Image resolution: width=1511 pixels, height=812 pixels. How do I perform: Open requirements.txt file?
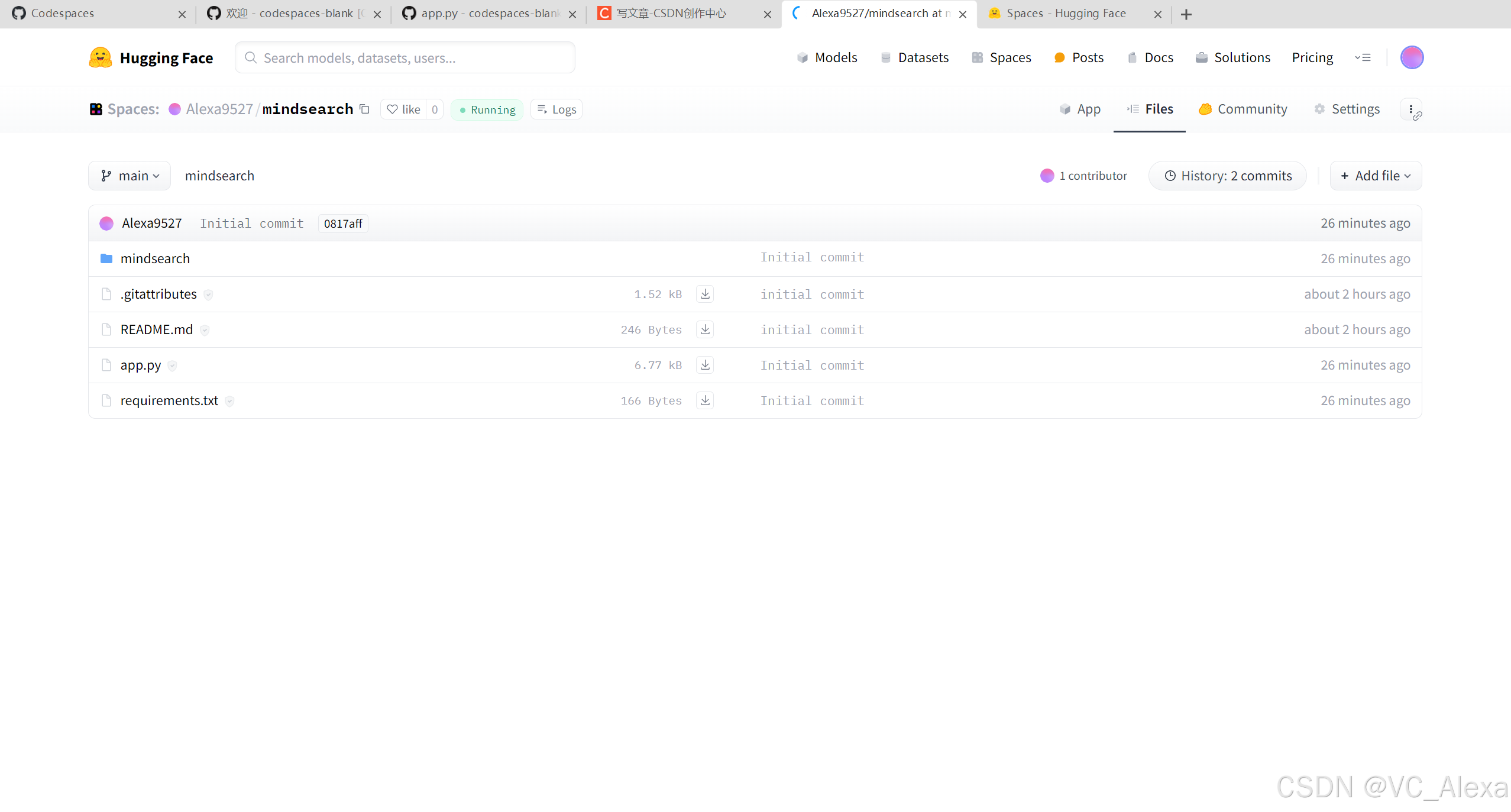pos(169,400)
